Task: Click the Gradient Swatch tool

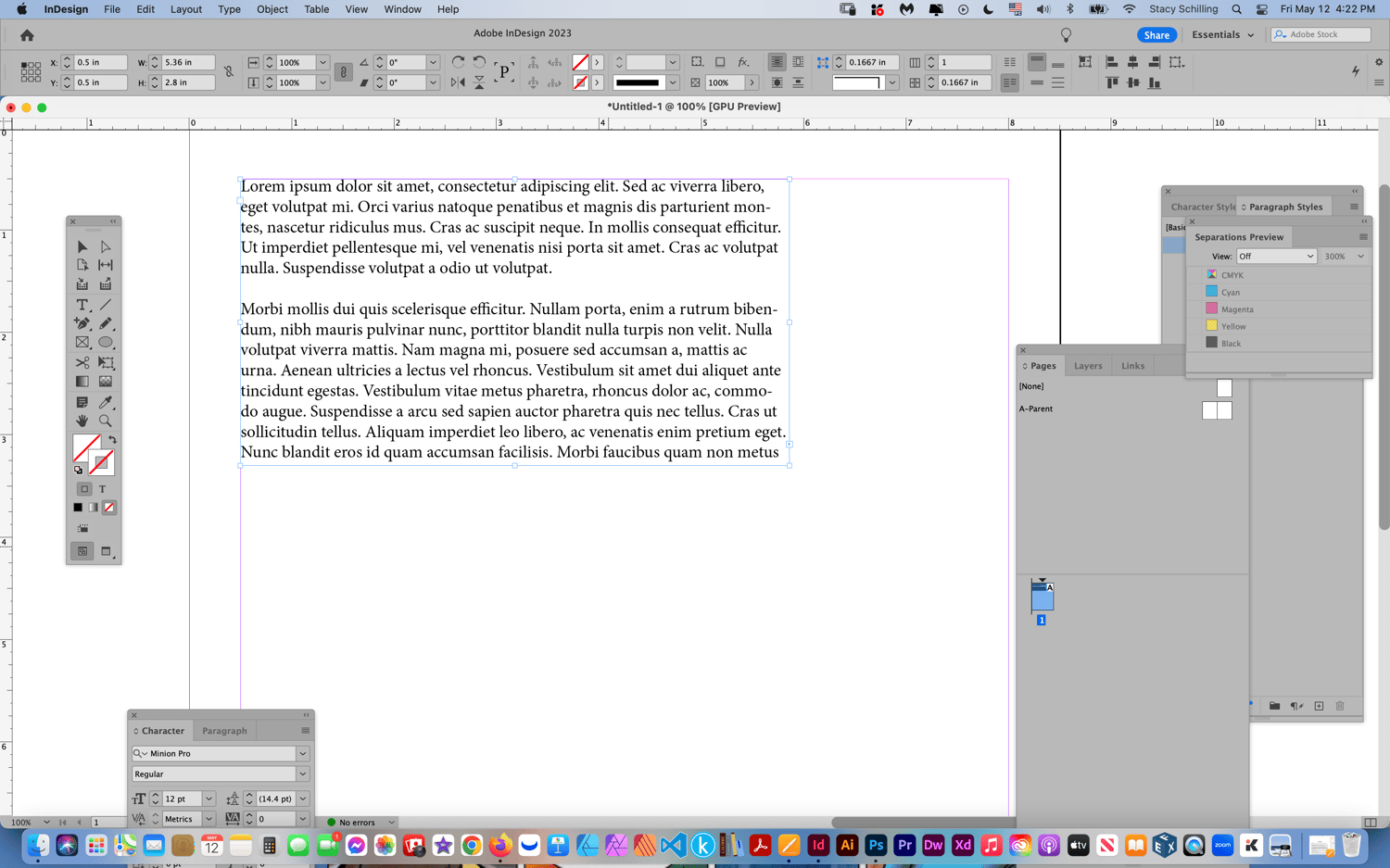Action: 82,381
